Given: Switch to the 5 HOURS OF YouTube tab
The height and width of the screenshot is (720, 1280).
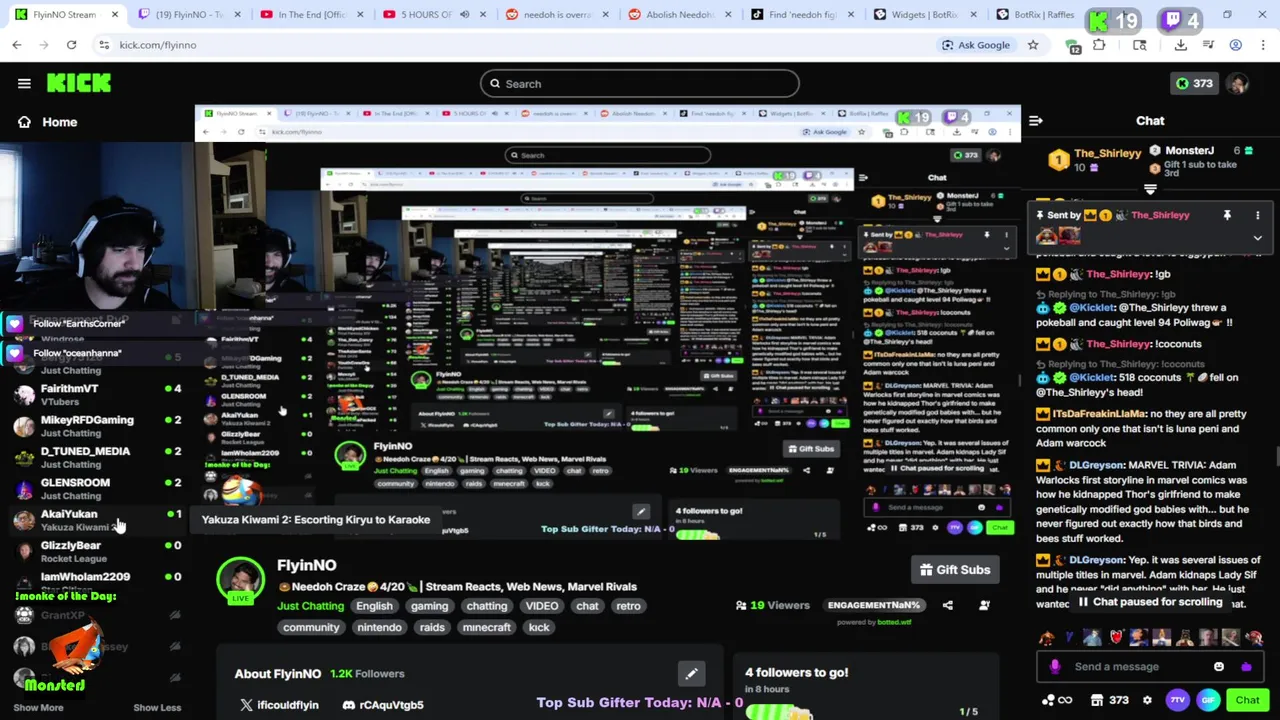Looking at the screenshot, I should coord(425,15).
